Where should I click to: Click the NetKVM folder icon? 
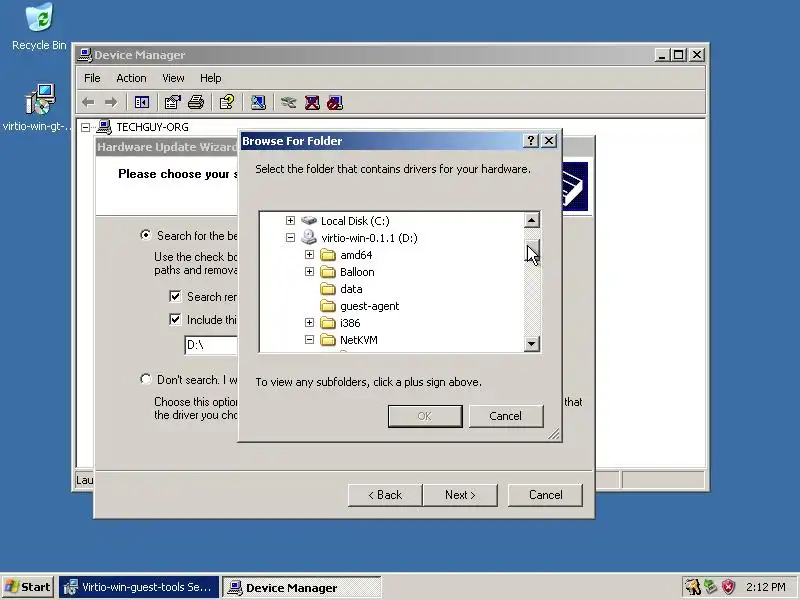tap(328, 340)
